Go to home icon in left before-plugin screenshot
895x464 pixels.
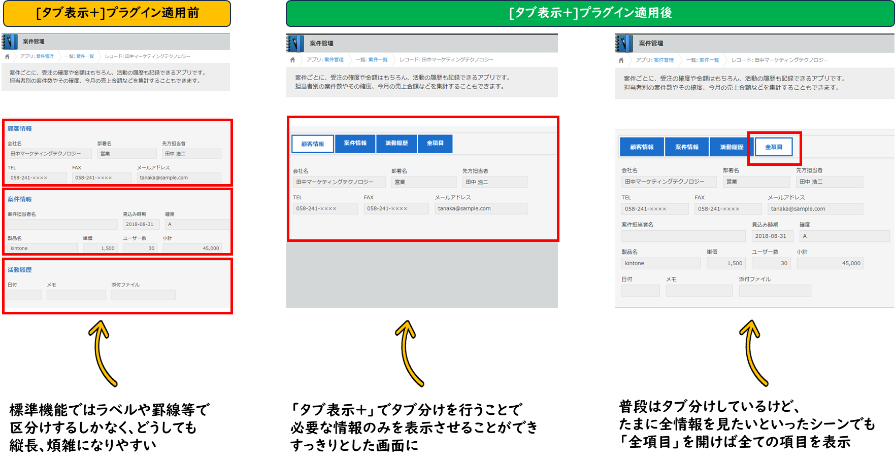pyautogui.click(x=7, y=57)
